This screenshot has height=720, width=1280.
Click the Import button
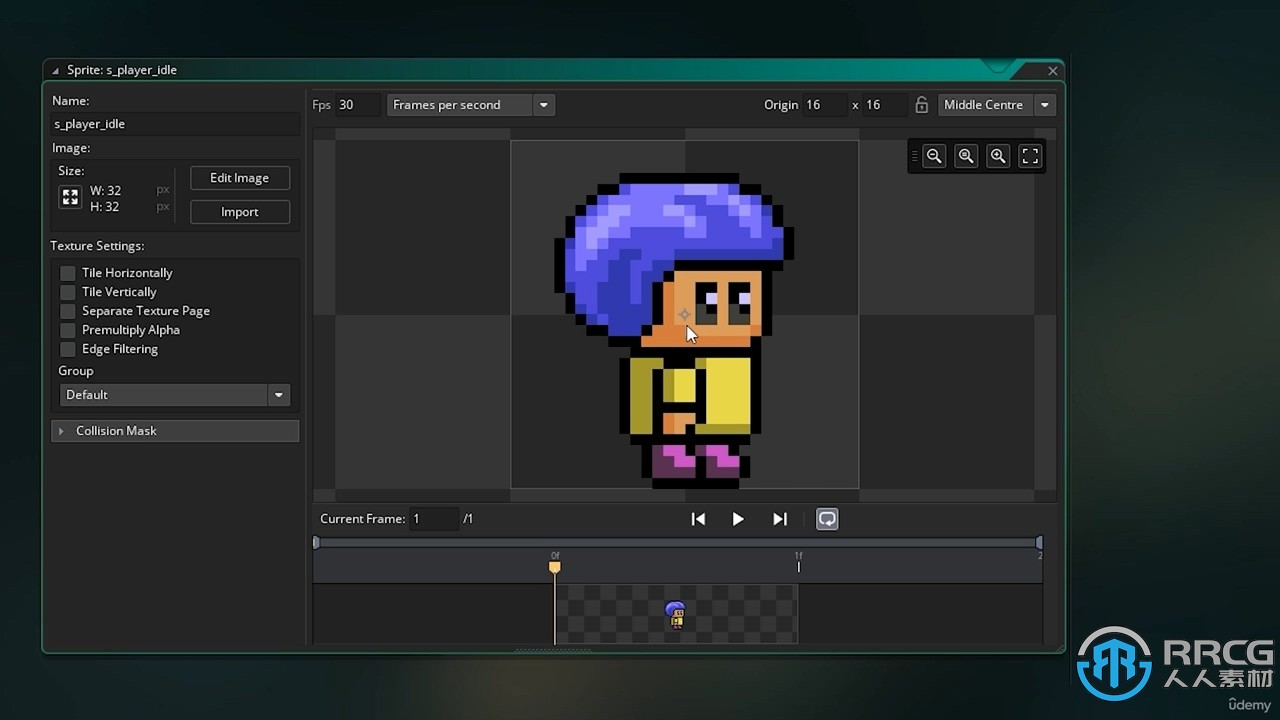(240, 212)
